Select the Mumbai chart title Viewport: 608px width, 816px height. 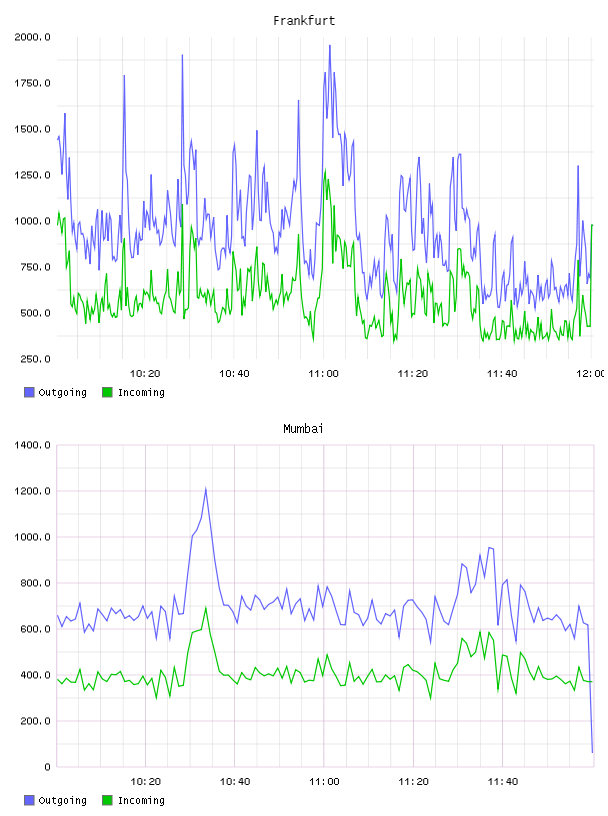click(x=303, y=429)
